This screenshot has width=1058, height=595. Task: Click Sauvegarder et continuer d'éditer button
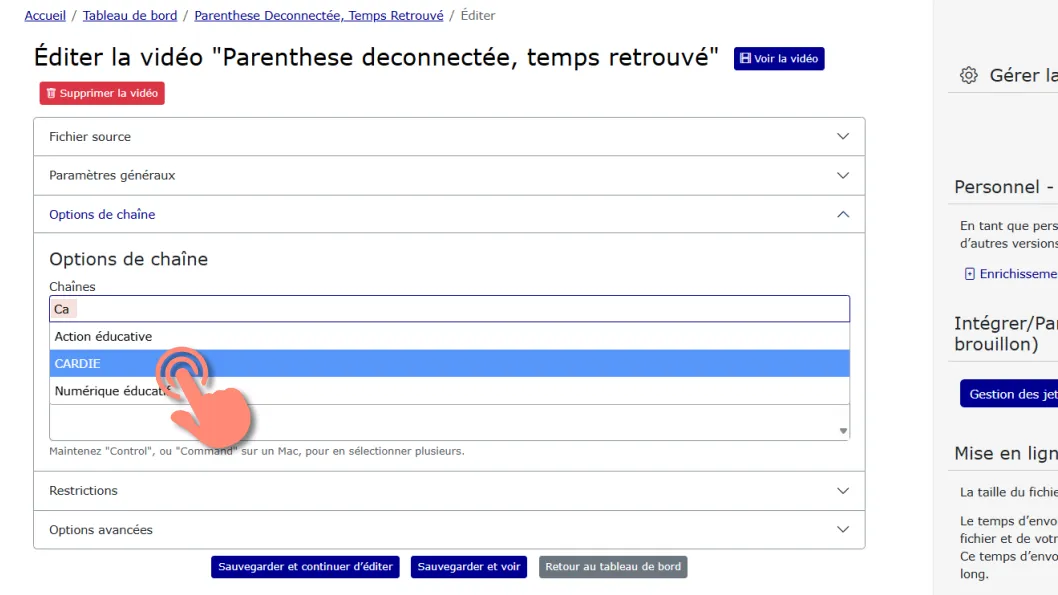coord(305,567)
